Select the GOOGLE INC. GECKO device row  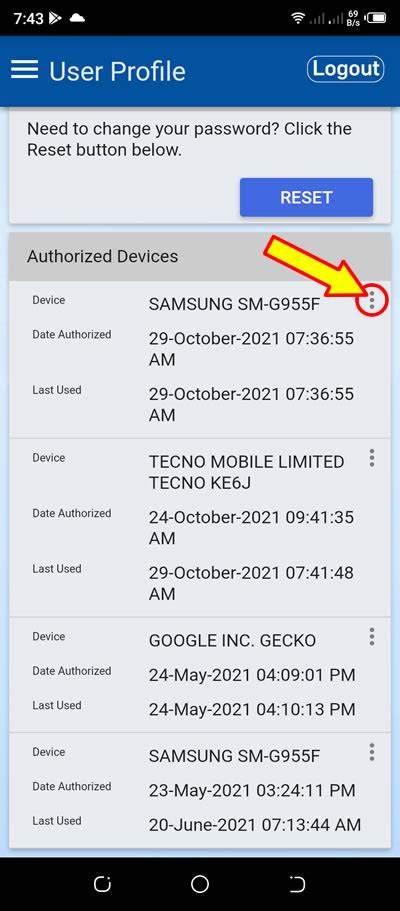(200, 675)
